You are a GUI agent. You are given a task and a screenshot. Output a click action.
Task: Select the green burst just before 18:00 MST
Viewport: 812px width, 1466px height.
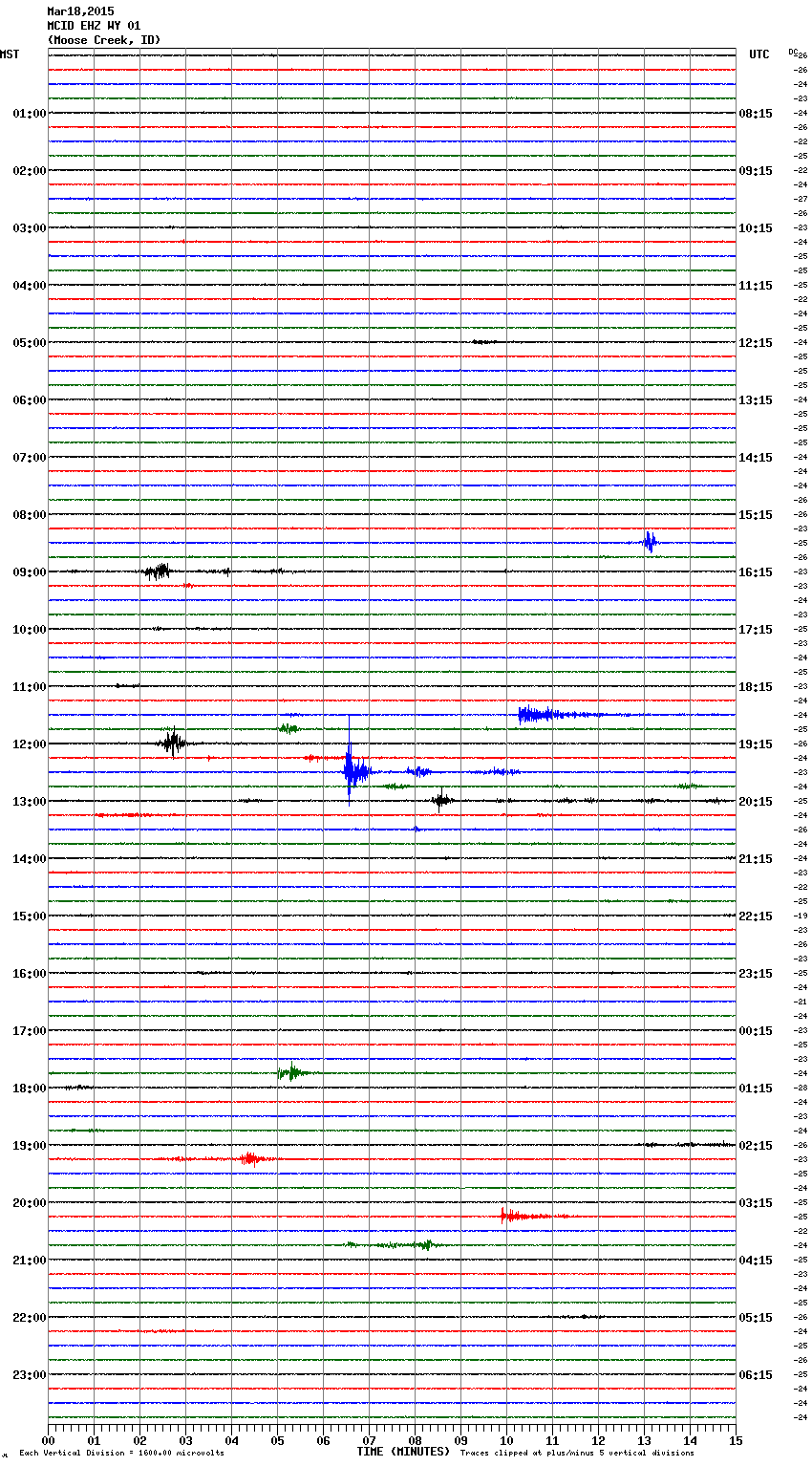coord(290,1072)
